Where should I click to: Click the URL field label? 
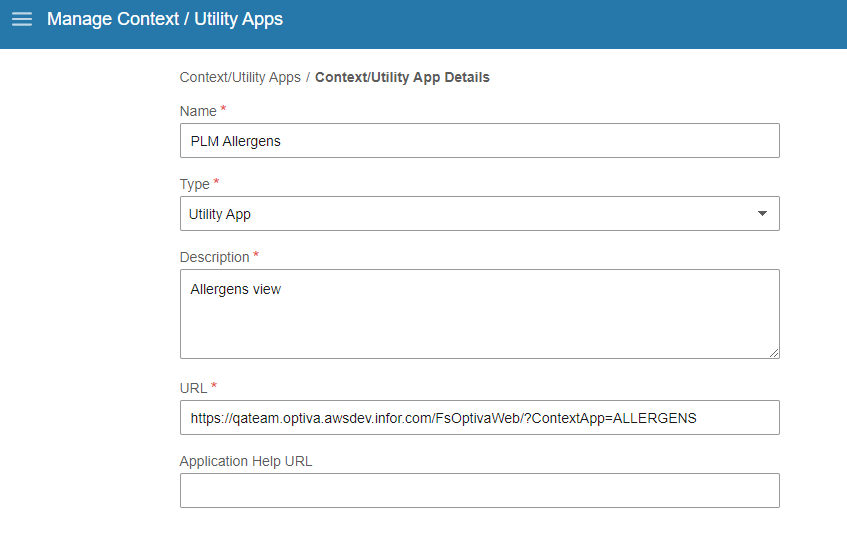(x=193, y=387)
